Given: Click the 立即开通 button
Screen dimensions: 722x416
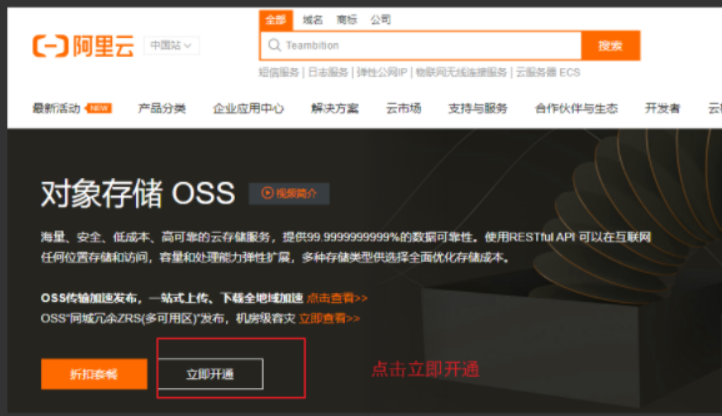Looking at the screenshot, I should (210, 374).
